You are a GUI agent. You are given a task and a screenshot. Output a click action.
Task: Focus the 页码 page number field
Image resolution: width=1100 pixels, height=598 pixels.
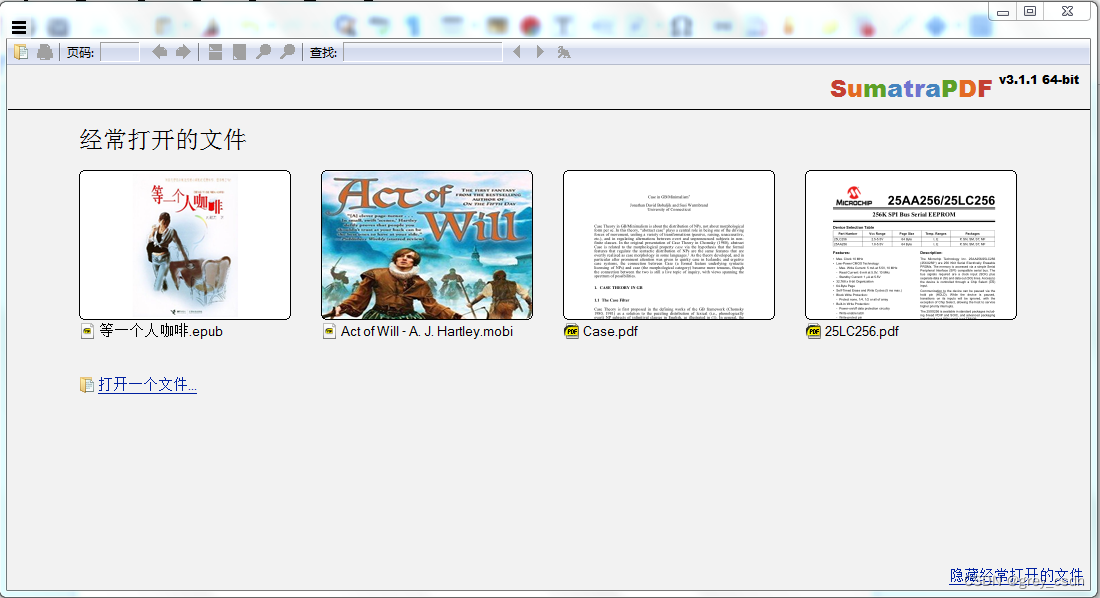coord(120,52)
